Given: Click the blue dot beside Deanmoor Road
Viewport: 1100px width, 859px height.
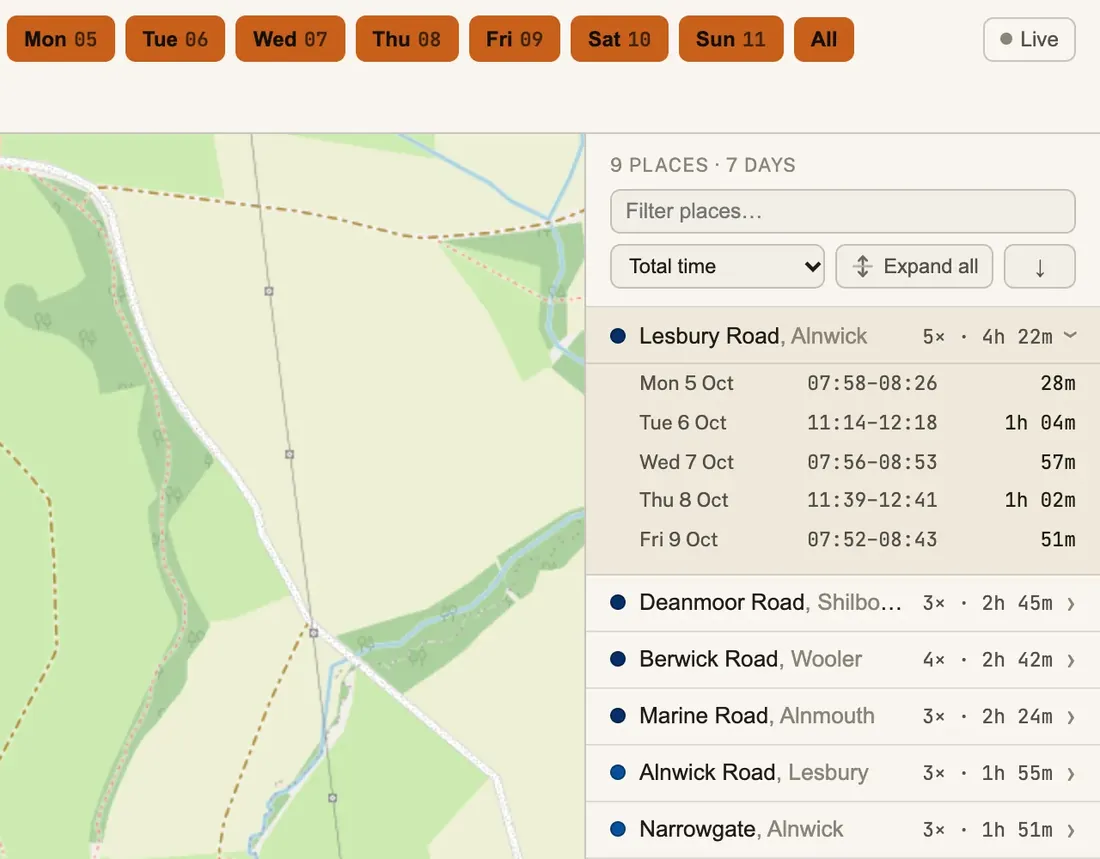Looking at the screenshot, I should (x=618, y=603).
